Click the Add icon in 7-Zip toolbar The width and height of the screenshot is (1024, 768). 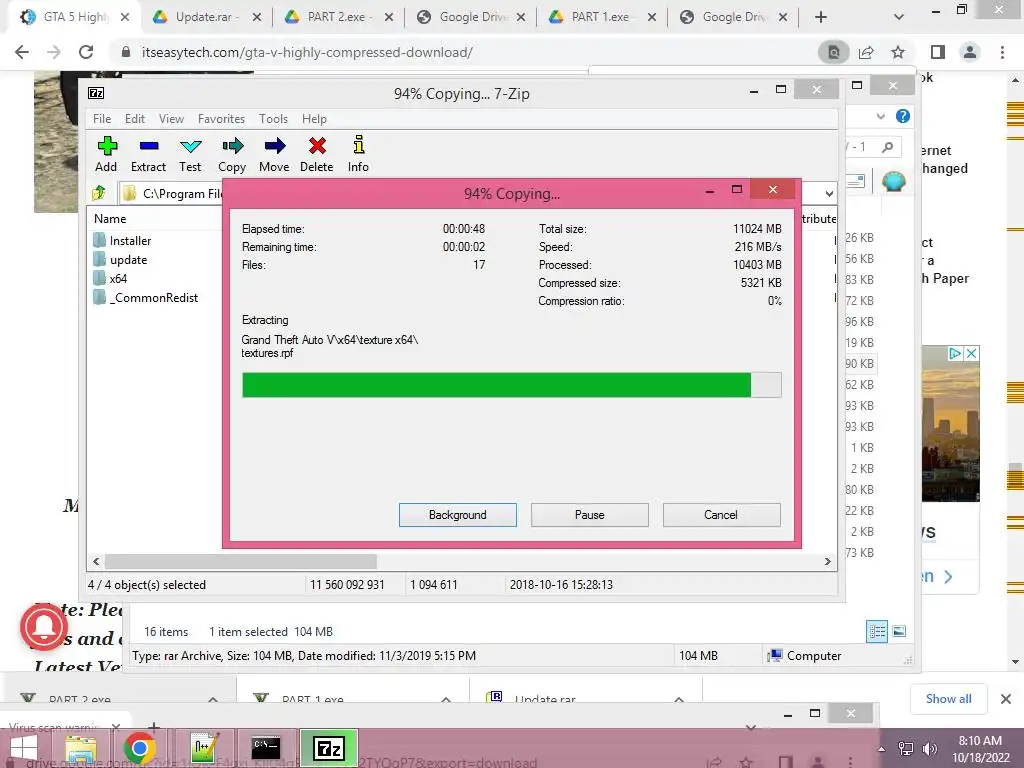point(106,154)
